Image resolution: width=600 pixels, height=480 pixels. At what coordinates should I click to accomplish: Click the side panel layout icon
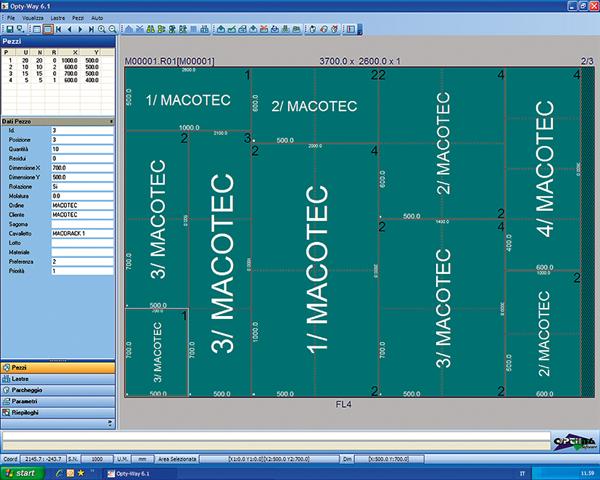tap(351, 29)
